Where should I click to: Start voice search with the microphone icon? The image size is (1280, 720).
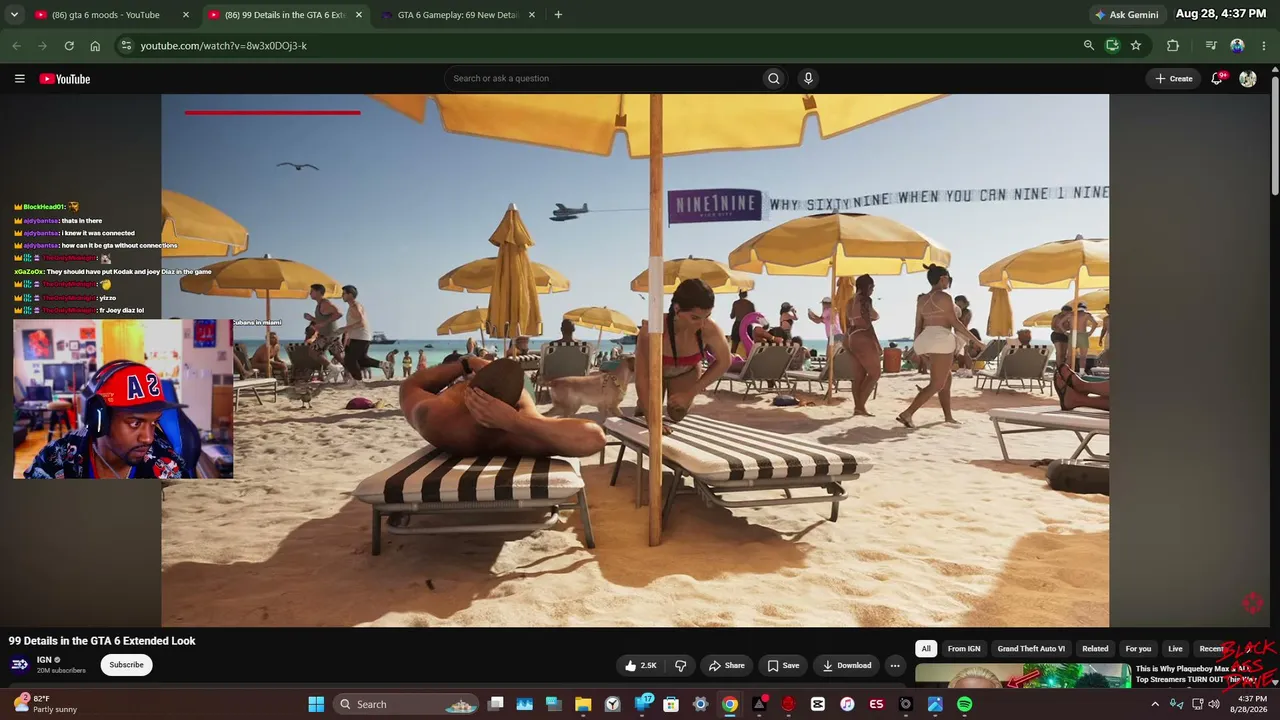[x=808, y=79]
